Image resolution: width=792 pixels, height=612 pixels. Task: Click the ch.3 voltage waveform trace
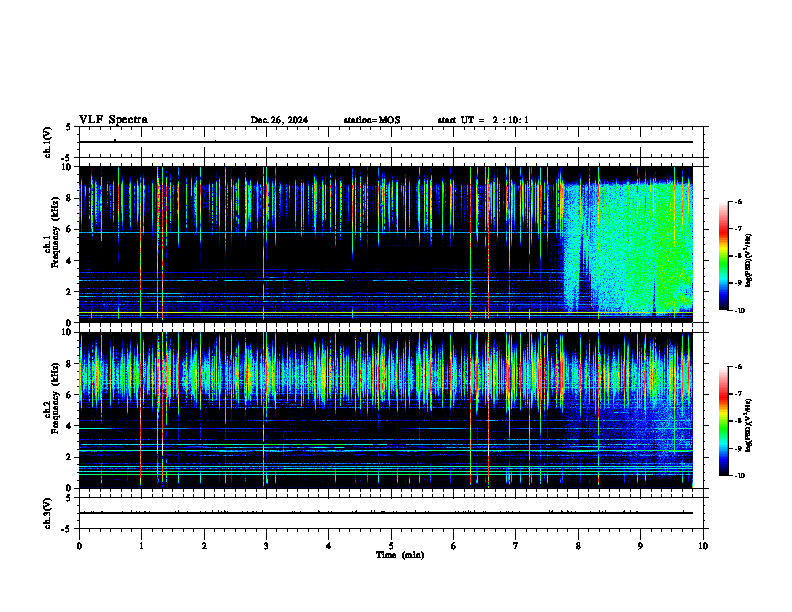point(386,513)
